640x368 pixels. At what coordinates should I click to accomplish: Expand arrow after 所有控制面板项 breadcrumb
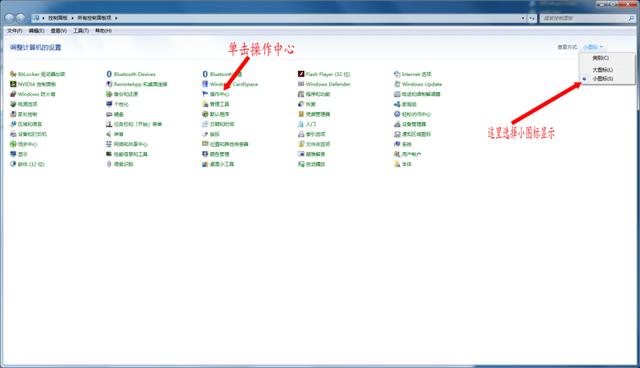116,18
